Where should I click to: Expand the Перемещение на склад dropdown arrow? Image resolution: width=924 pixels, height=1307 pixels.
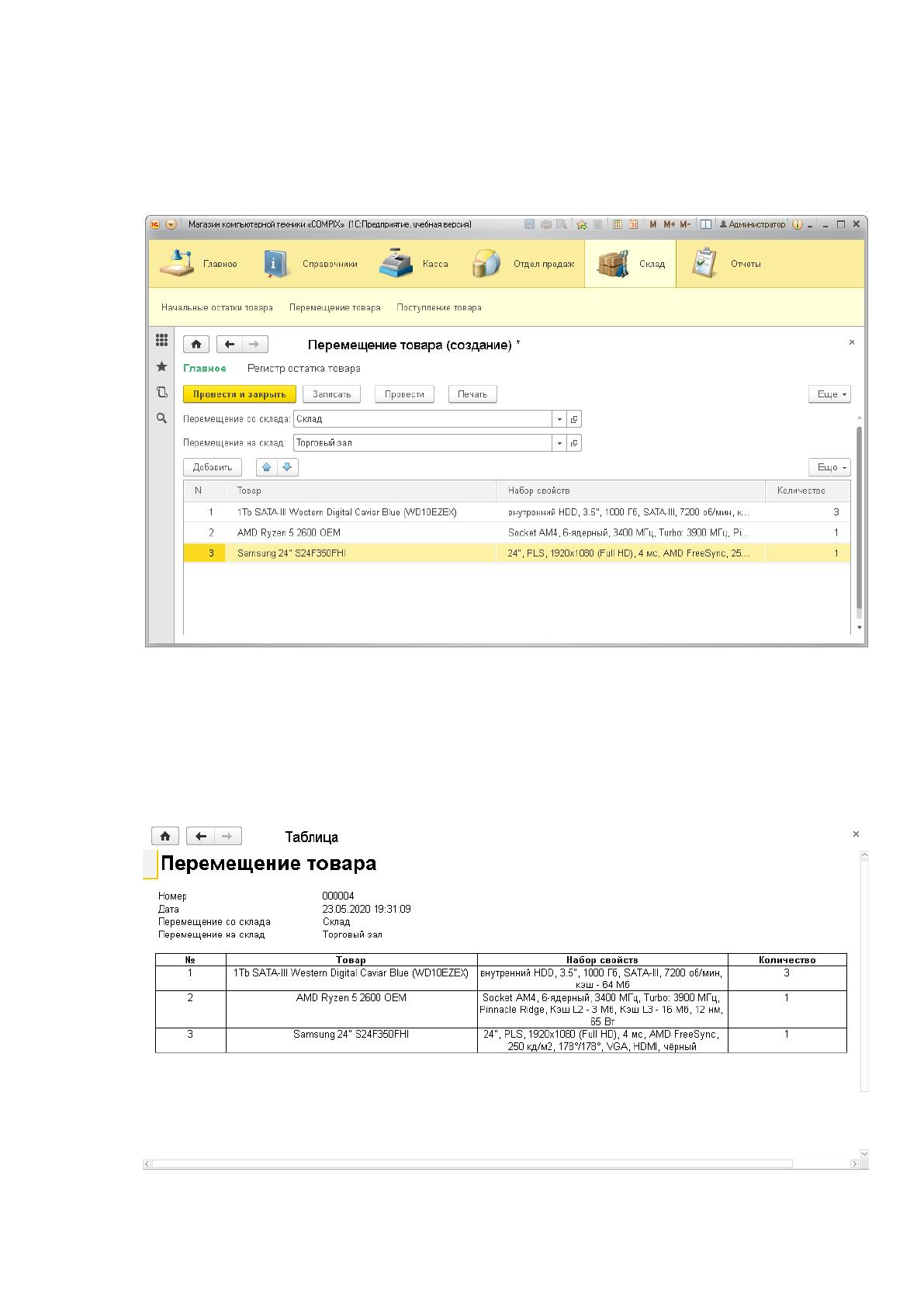[559, 443]
